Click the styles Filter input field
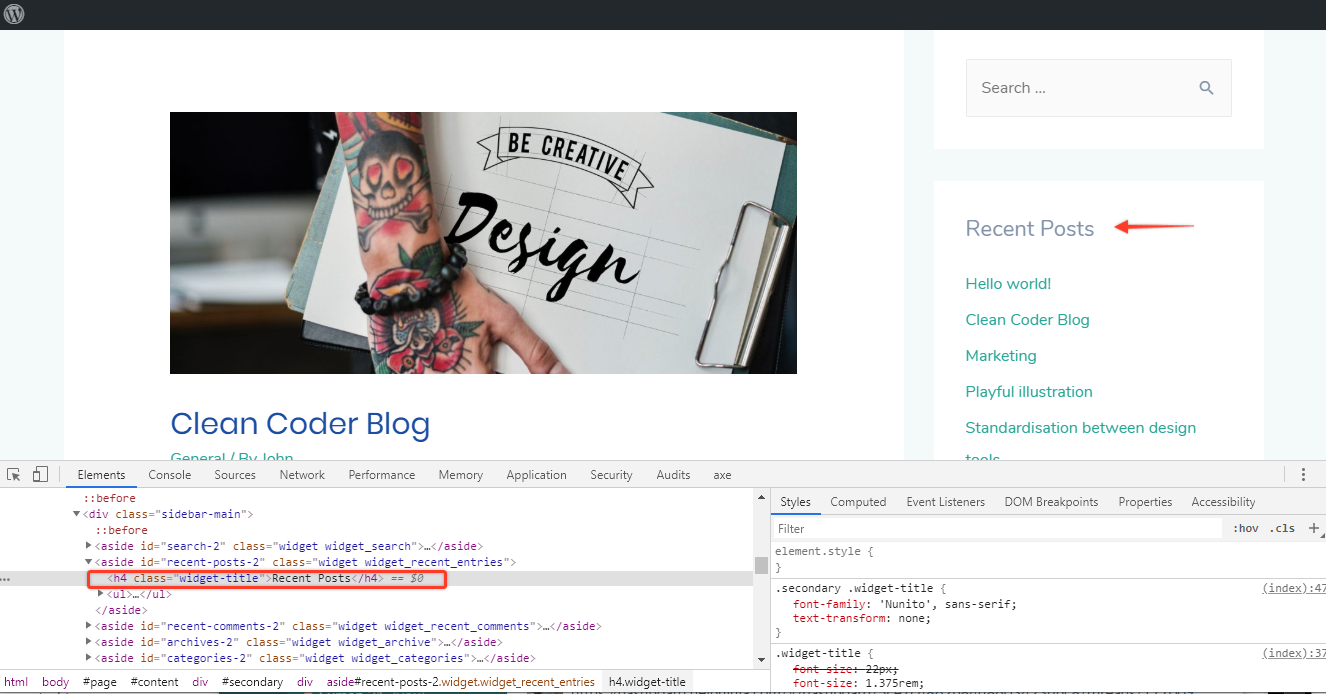Screen dimensions: 1326x694 pos(998,528)
